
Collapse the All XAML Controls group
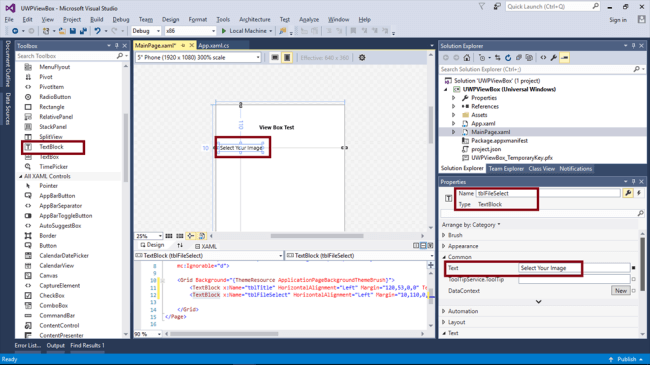click(21, 176)
